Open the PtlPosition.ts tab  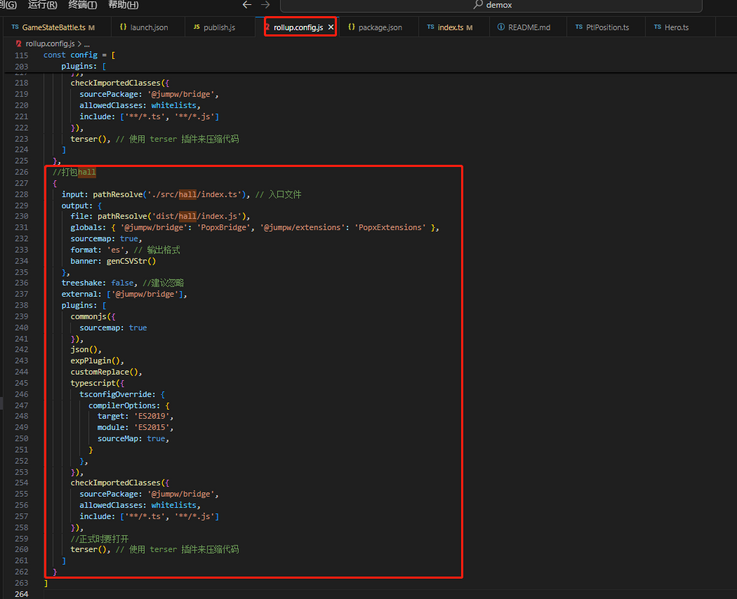[607, 27]
